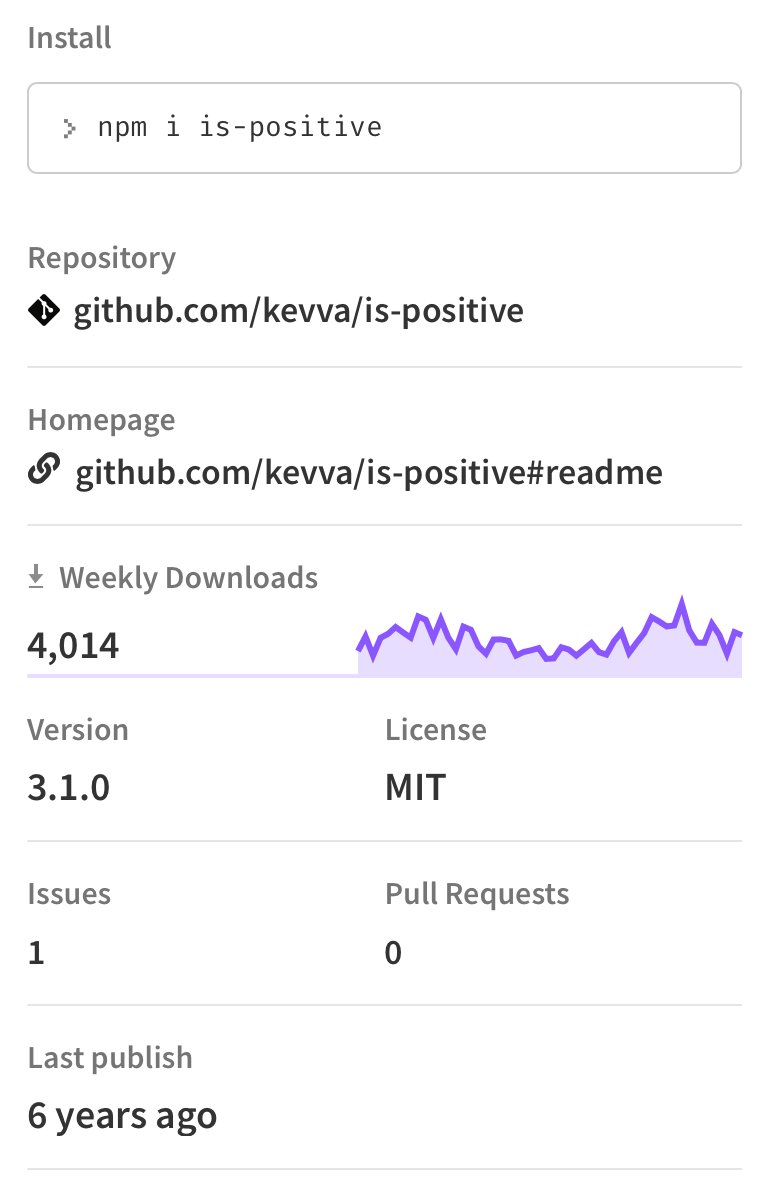
Task: Click the chain link icon under Homepage
Action: point(43,470)
